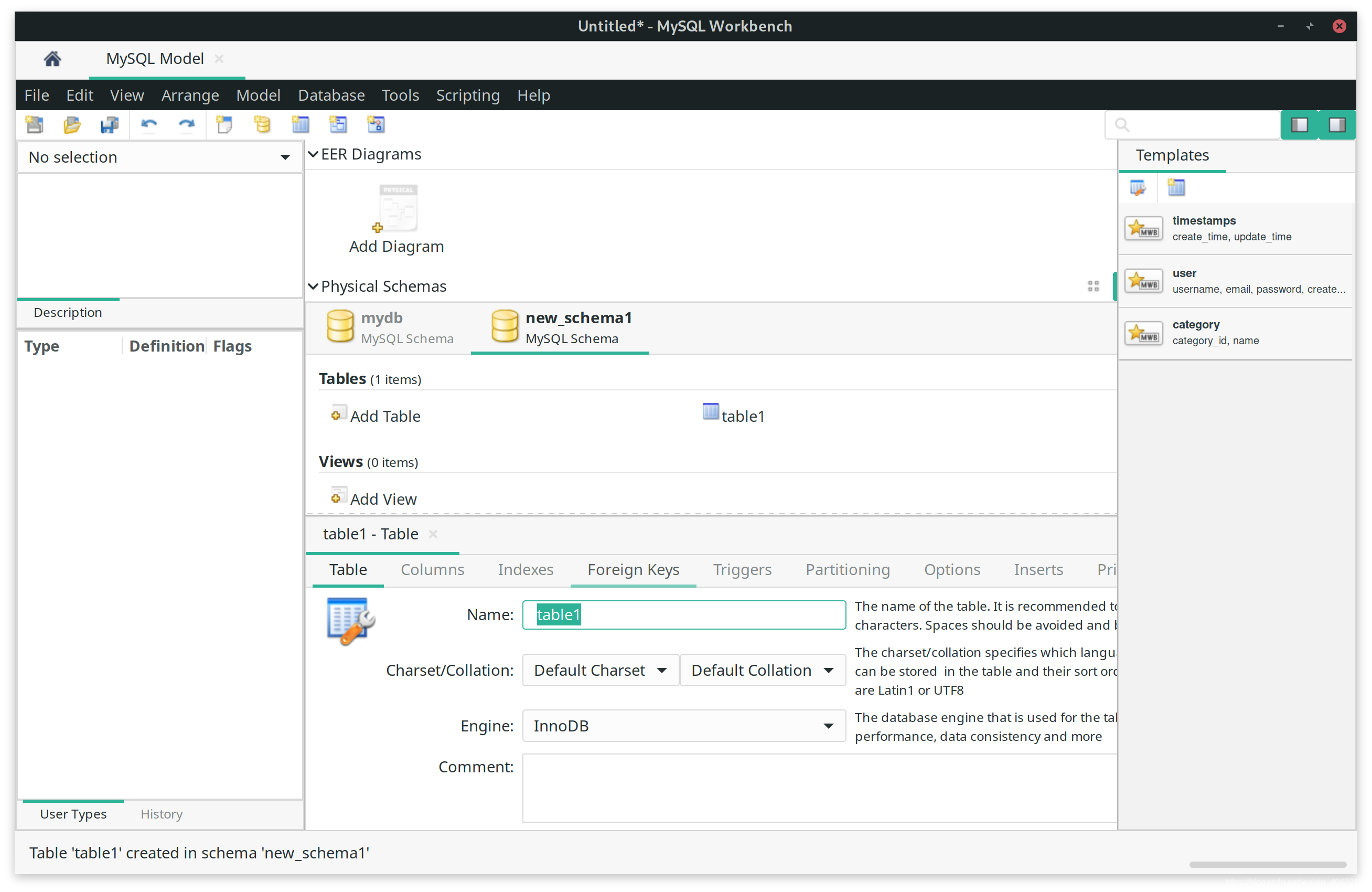Edit templates icon in Templates panel

click(x=1138, y=188)
